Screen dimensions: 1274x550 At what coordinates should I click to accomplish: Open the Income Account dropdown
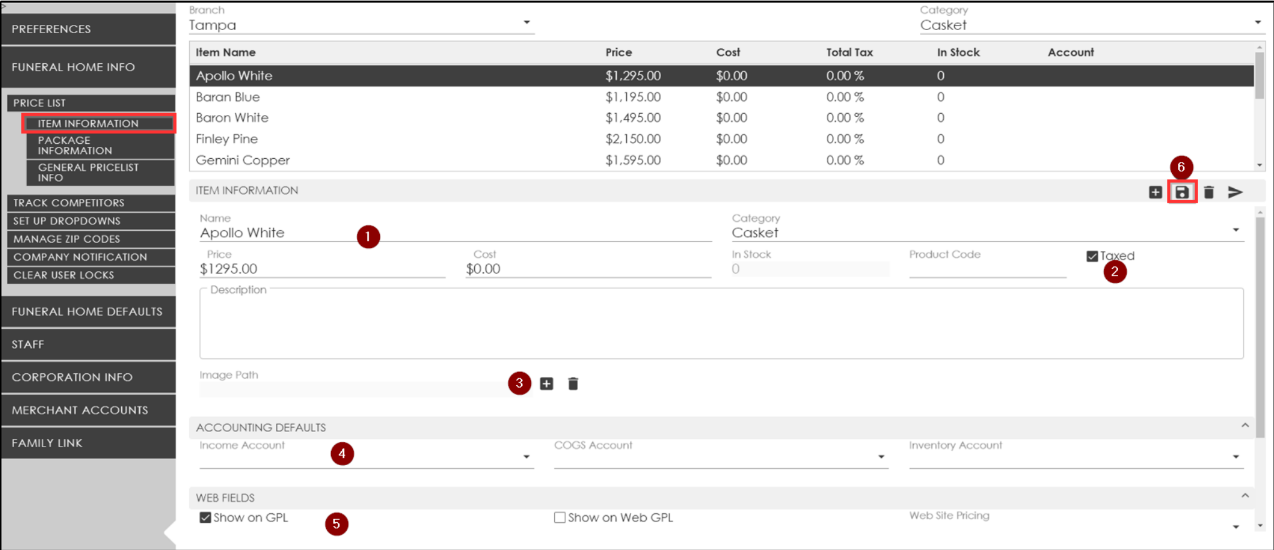pos(527,458)
